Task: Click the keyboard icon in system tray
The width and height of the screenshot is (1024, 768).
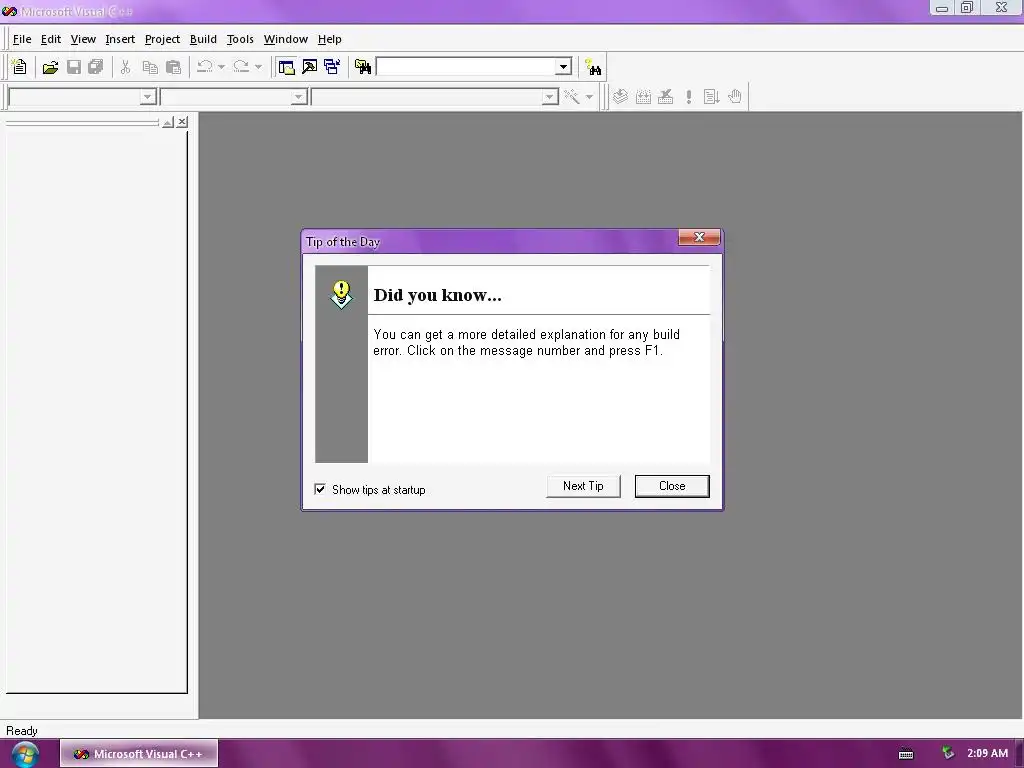Action: (x=906, y=754)
